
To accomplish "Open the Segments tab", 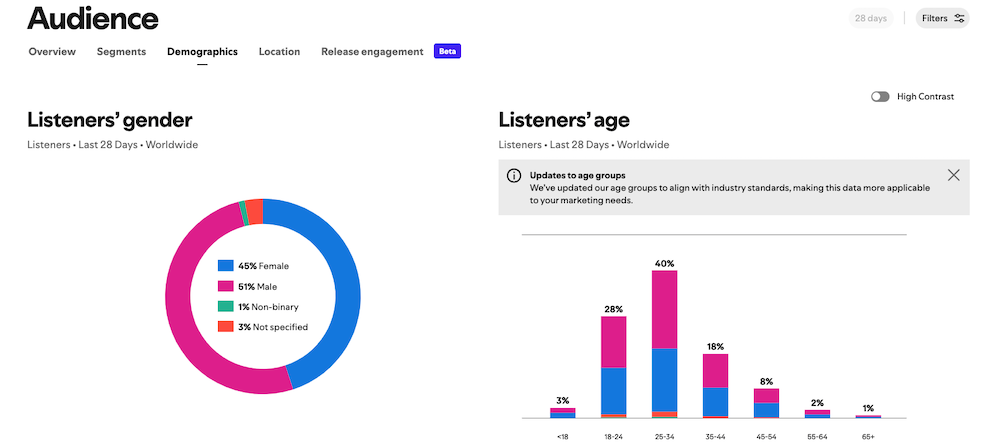I will [x=121, y=52].
